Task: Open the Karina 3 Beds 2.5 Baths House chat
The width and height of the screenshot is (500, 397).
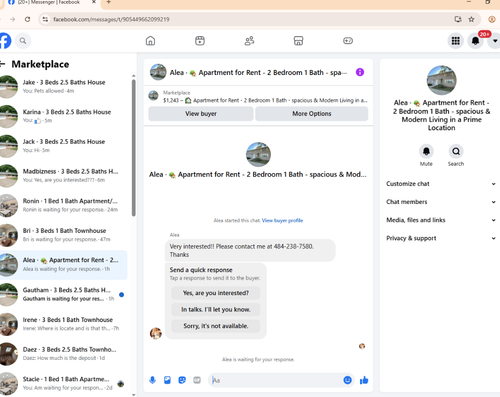Action: click(64, 116)
